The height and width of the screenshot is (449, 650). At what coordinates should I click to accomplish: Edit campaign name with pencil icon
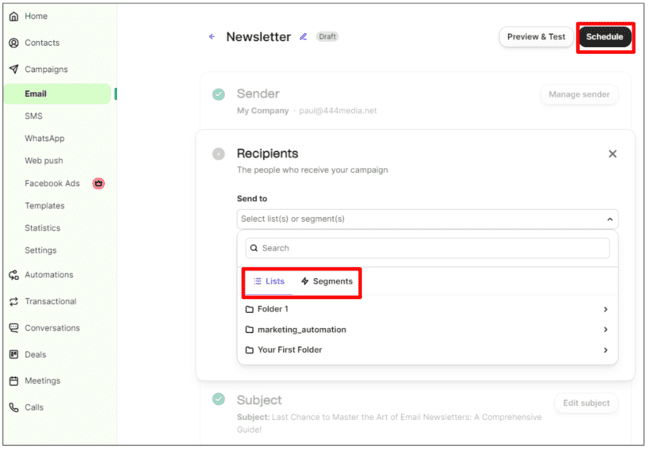point(303,37)
